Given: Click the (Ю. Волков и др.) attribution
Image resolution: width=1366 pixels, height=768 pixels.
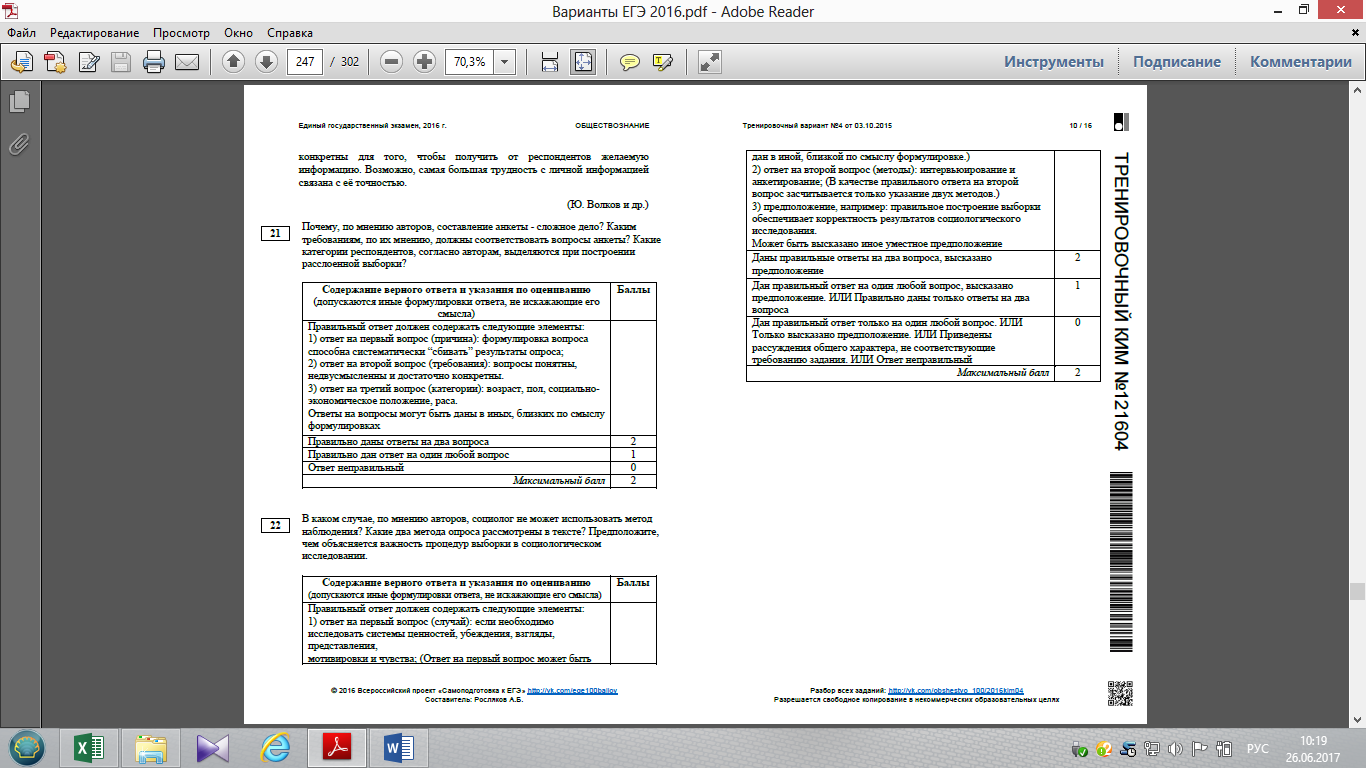Looking at the screenshot, I should (608, 204).
